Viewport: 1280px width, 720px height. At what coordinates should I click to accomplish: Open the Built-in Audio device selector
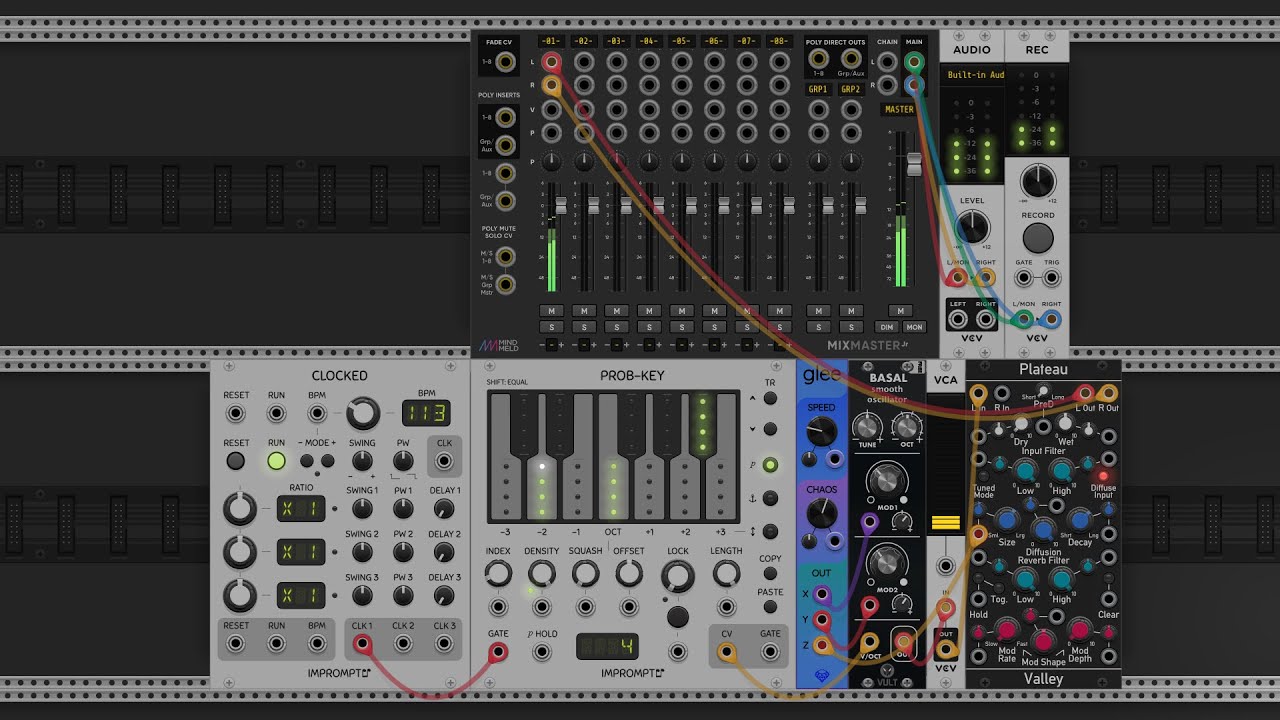pos(972,75)
